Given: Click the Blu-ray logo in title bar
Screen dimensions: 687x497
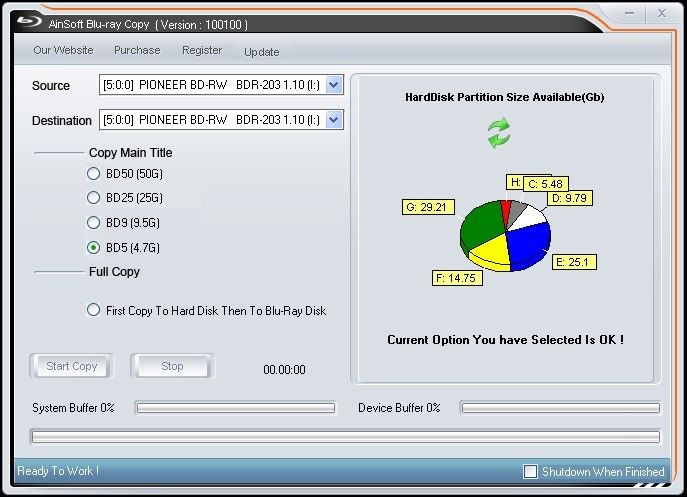Looking at the screenshot, I should (x=29, y=21).
